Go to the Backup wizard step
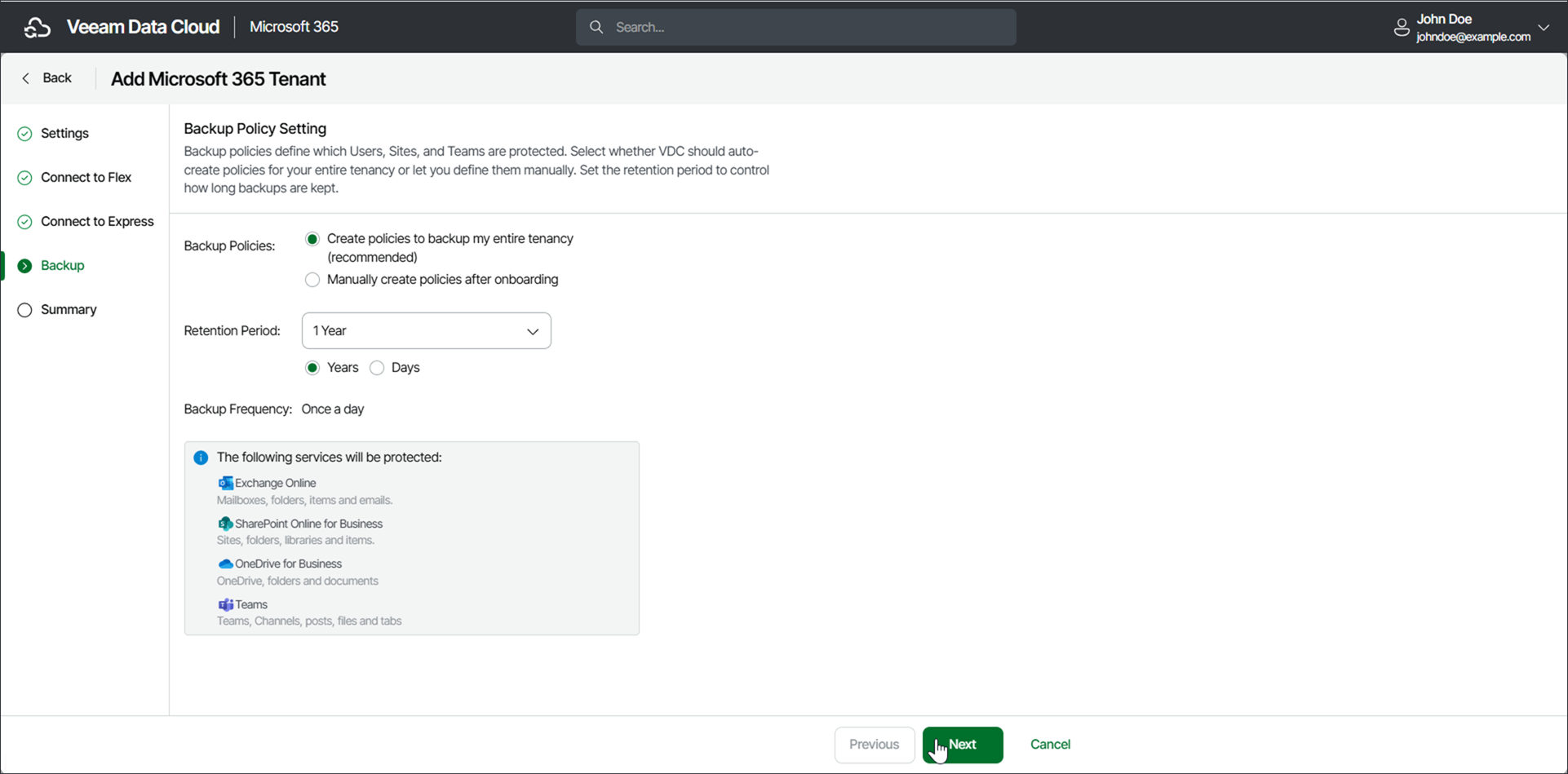The image size is (1568, 774). point(63,266)
